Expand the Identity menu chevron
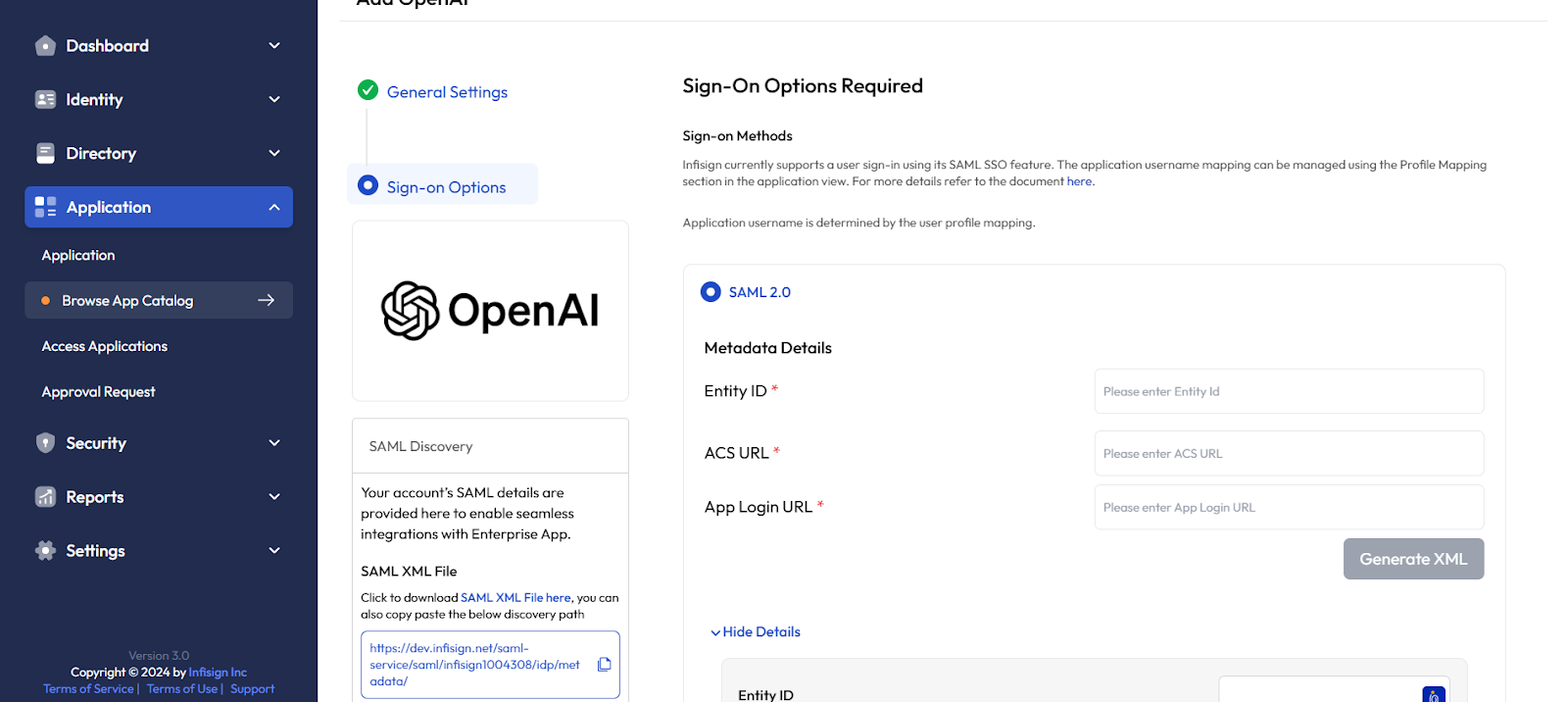1568x702 pixels. click(x=274, y=99)
